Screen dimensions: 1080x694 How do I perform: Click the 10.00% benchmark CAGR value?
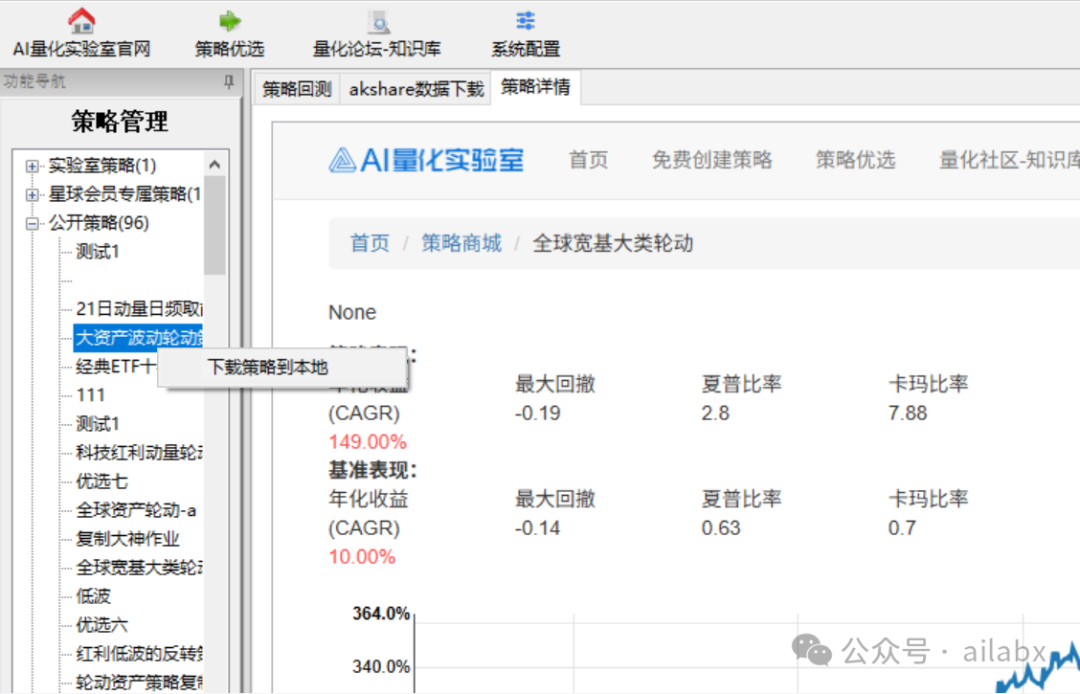(x=362, y=557)
